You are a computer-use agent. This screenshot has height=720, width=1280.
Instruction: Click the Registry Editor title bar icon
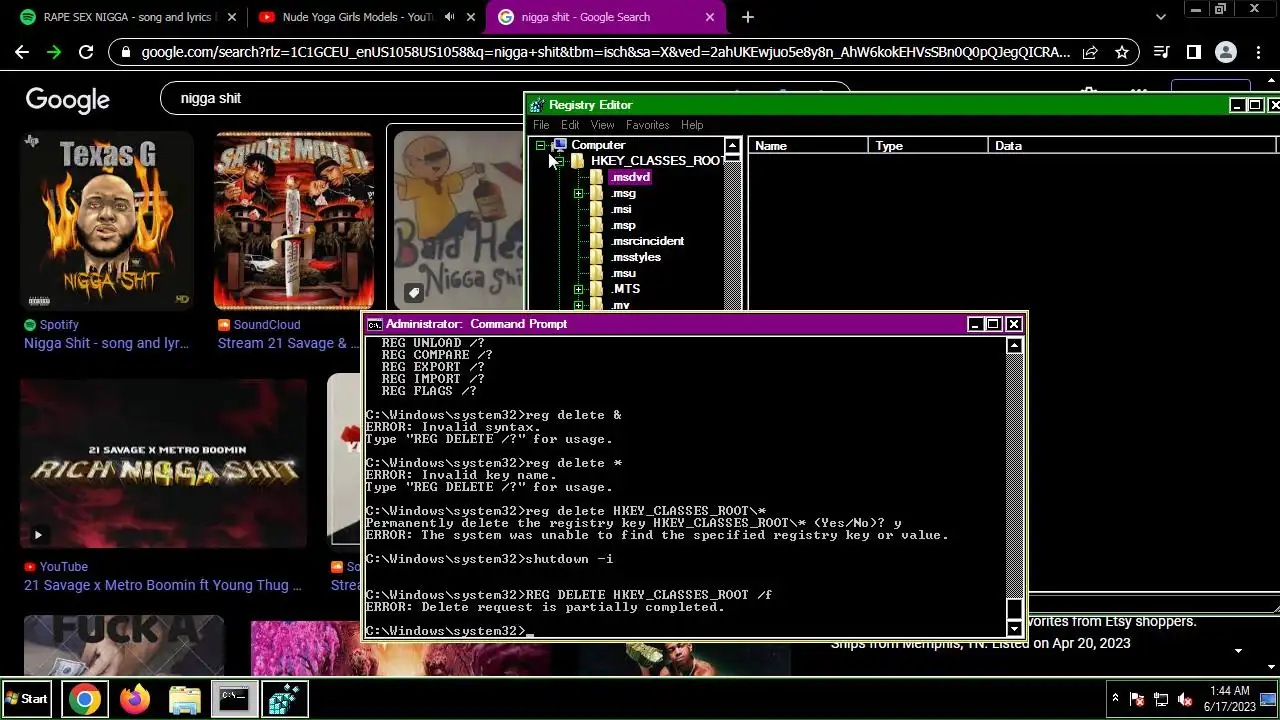tap(538, 105)
